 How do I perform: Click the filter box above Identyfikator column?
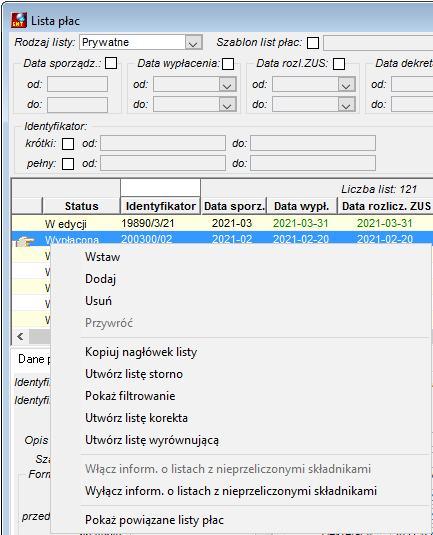pyautogui.click(x=160, y=188)
